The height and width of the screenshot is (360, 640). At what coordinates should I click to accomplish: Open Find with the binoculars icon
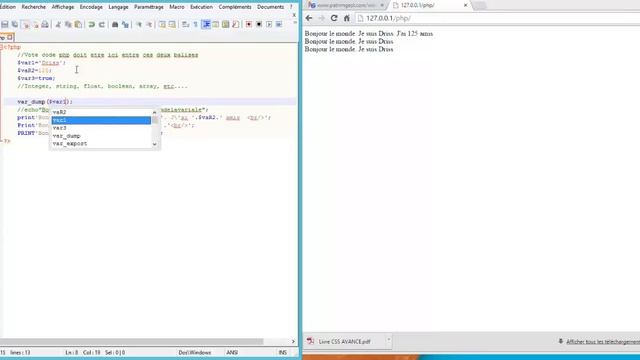click(115, 24)
